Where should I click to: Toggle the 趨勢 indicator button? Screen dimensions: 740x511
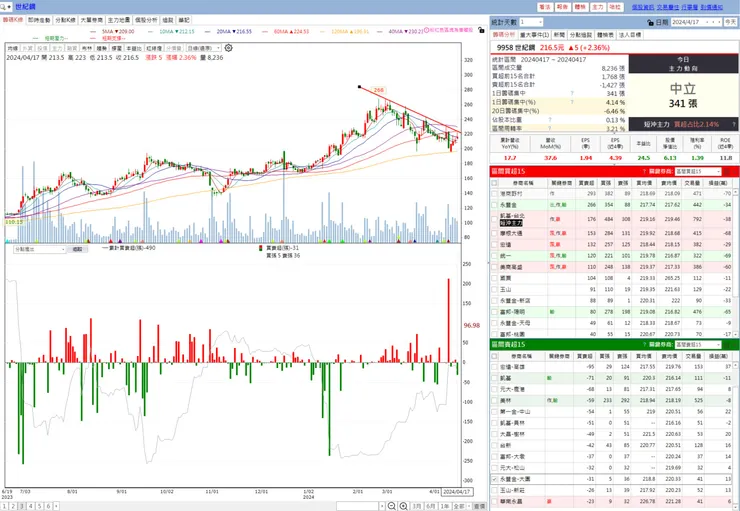[101, 48]
